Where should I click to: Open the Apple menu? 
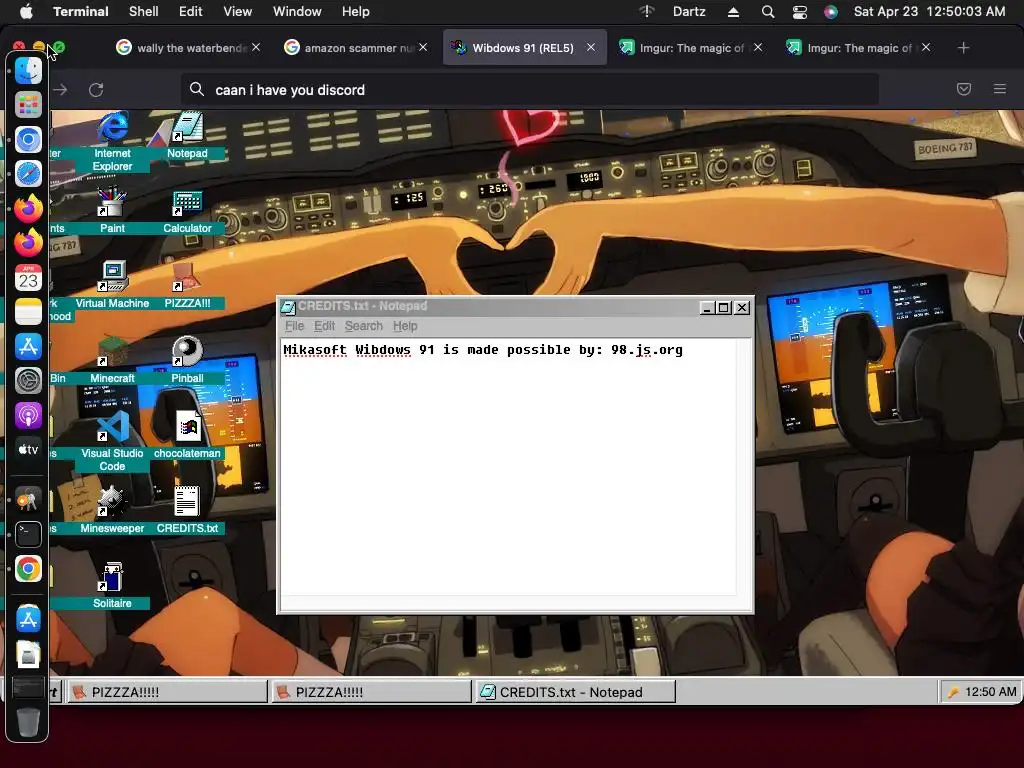[x=26, y=11]
